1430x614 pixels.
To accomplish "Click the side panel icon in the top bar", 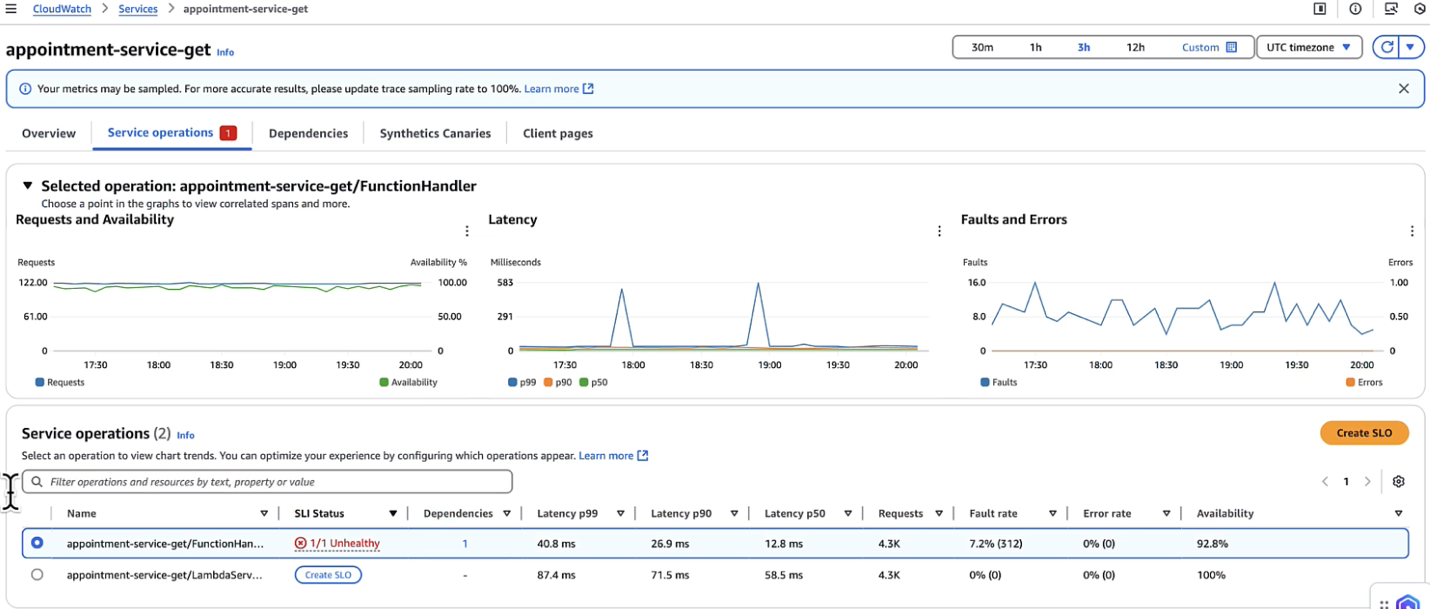I will pos(1320,9).
